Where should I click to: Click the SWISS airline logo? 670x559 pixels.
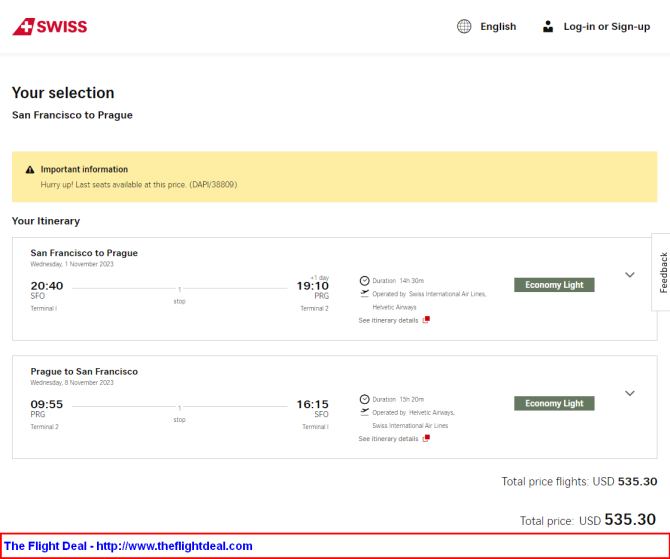point(50,26)
